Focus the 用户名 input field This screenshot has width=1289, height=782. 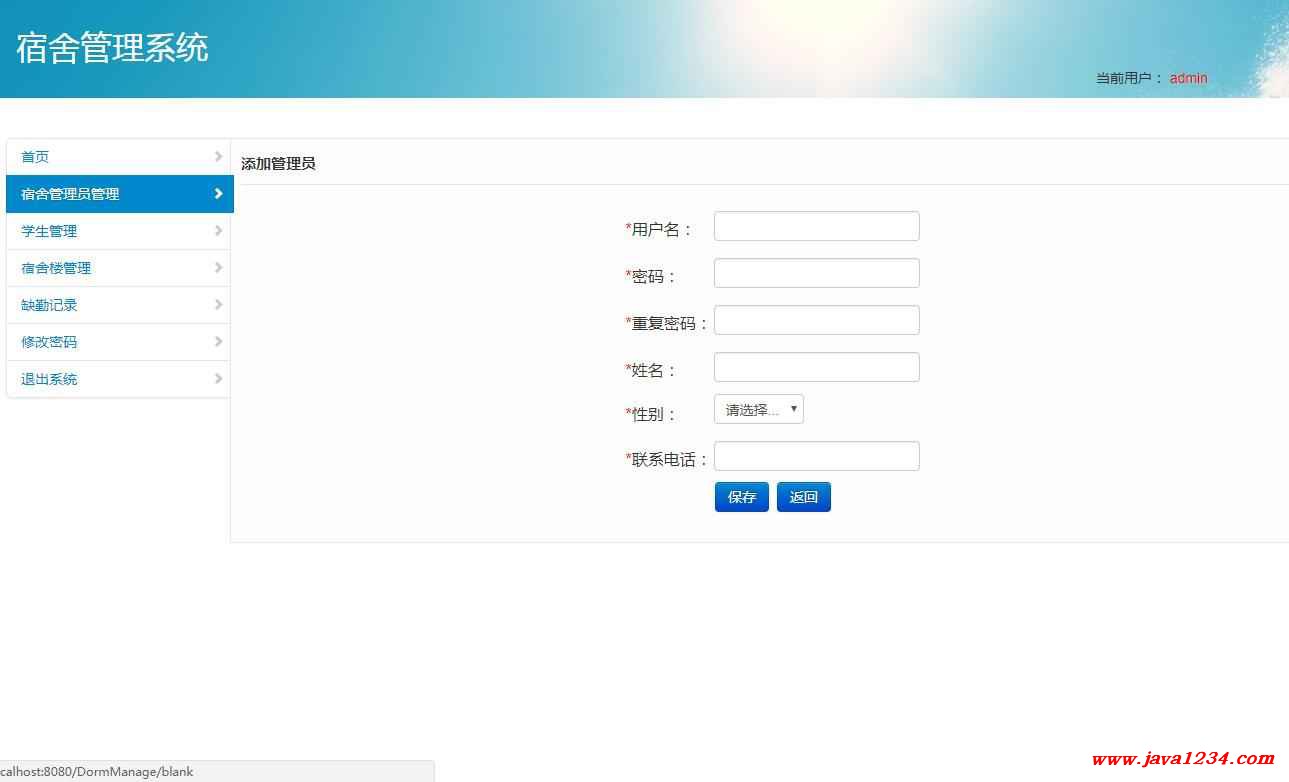coord(816,227)
